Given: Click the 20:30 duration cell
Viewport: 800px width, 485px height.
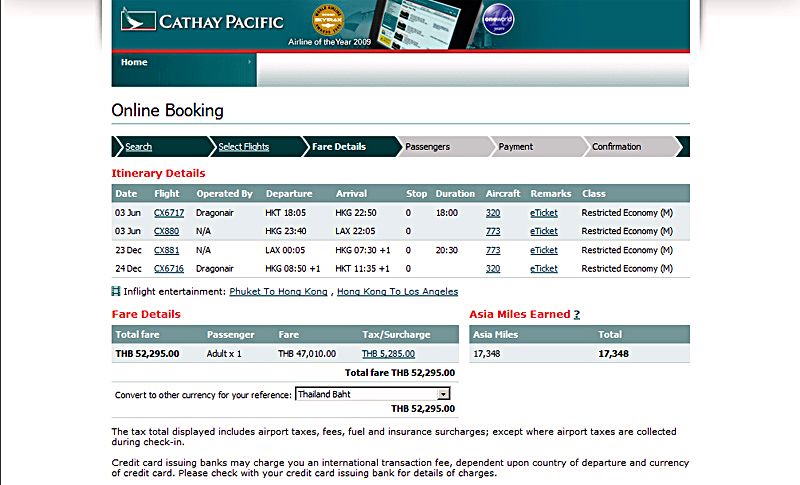Looking at the screenshot, I should click(447, 250).
